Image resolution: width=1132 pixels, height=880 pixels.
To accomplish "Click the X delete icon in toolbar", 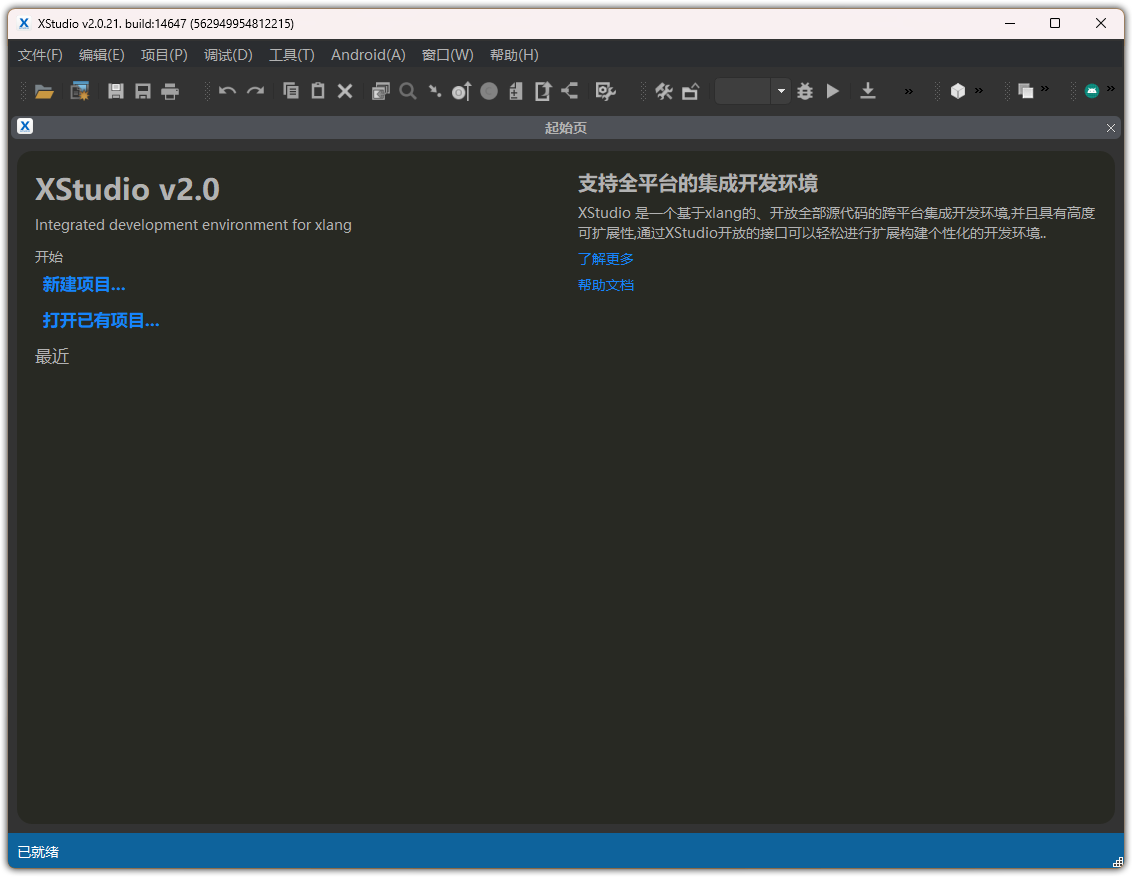I will pyautogui.click(x=345, y=91).
